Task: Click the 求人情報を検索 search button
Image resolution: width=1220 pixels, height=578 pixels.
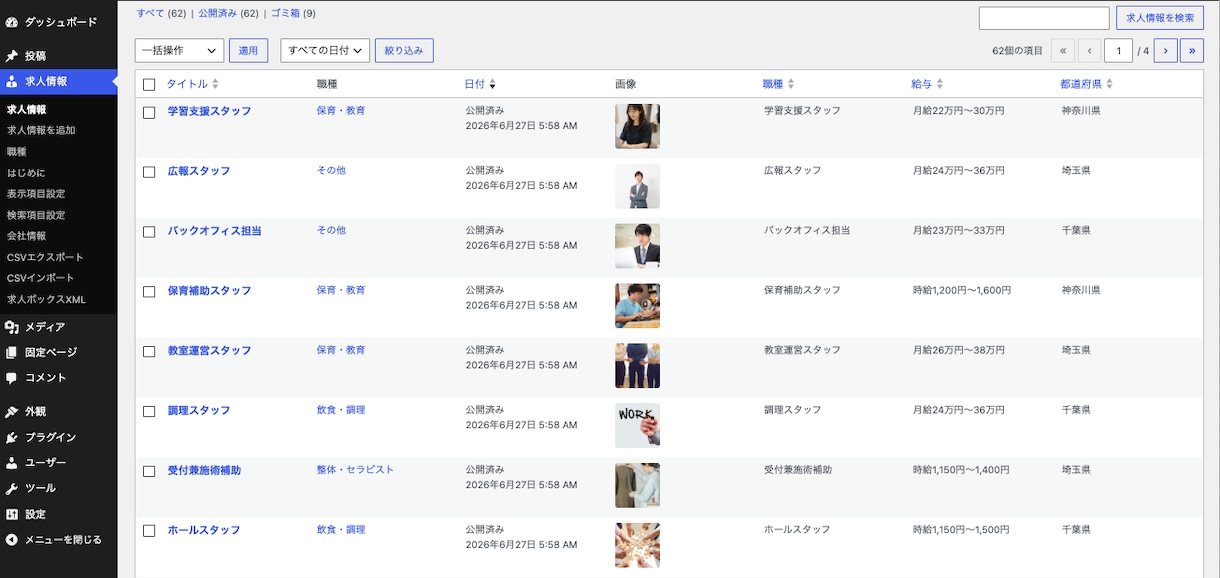Action: click(x=1160, y=18)
